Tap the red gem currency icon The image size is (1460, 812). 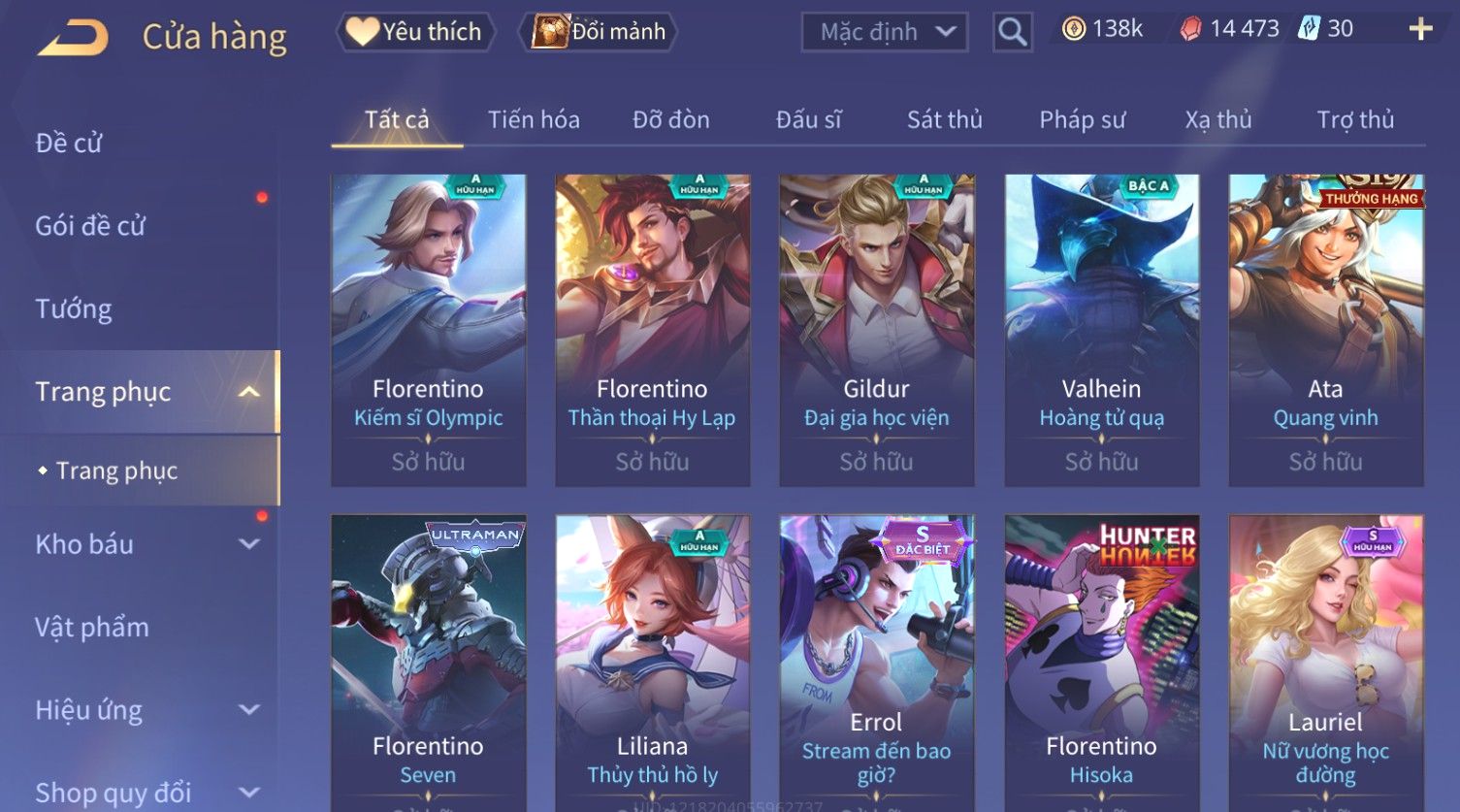click(x=1190, y=29)
